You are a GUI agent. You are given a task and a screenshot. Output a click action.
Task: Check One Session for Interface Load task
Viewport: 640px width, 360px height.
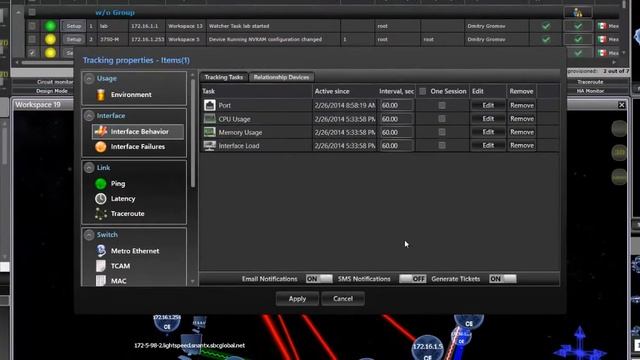point(442,145)
